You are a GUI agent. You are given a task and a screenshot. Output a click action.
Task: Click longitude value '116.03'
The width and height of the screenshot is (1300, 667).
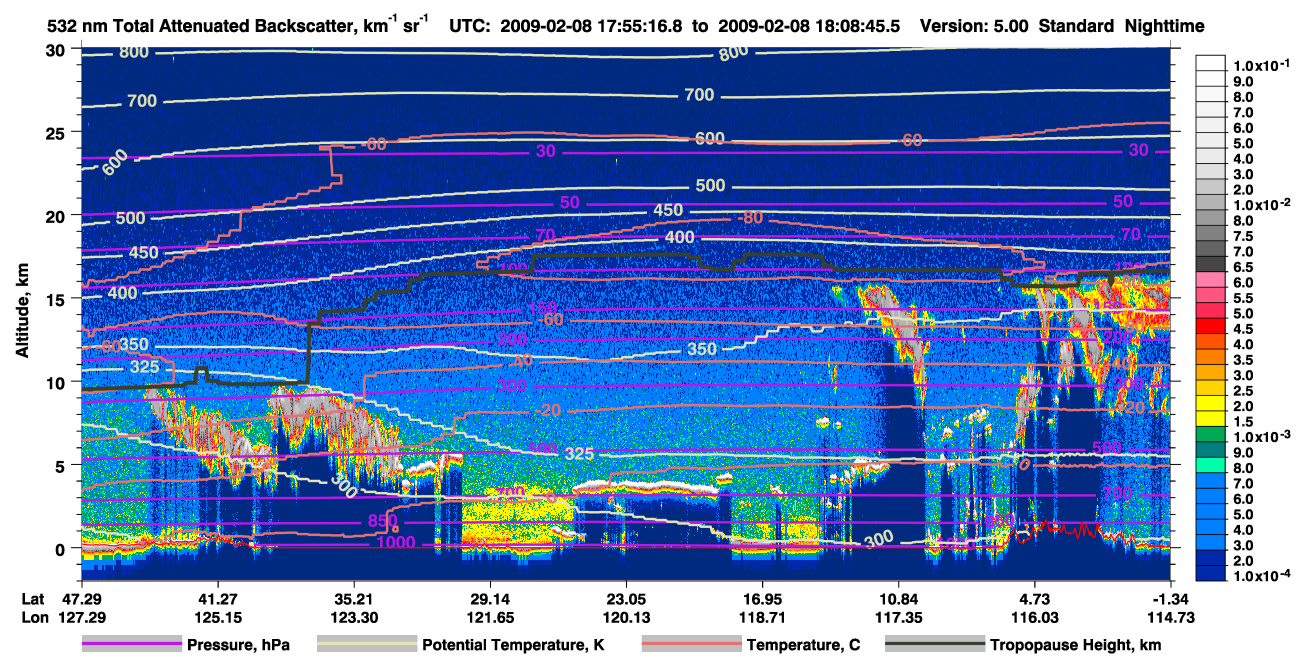[1035, 618]
